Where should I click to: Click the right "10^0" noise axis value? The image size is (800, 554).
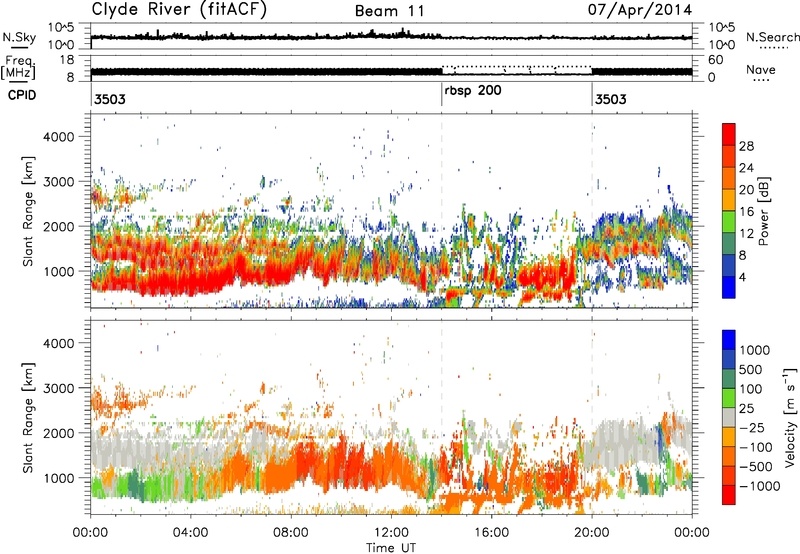click(722, 45)
